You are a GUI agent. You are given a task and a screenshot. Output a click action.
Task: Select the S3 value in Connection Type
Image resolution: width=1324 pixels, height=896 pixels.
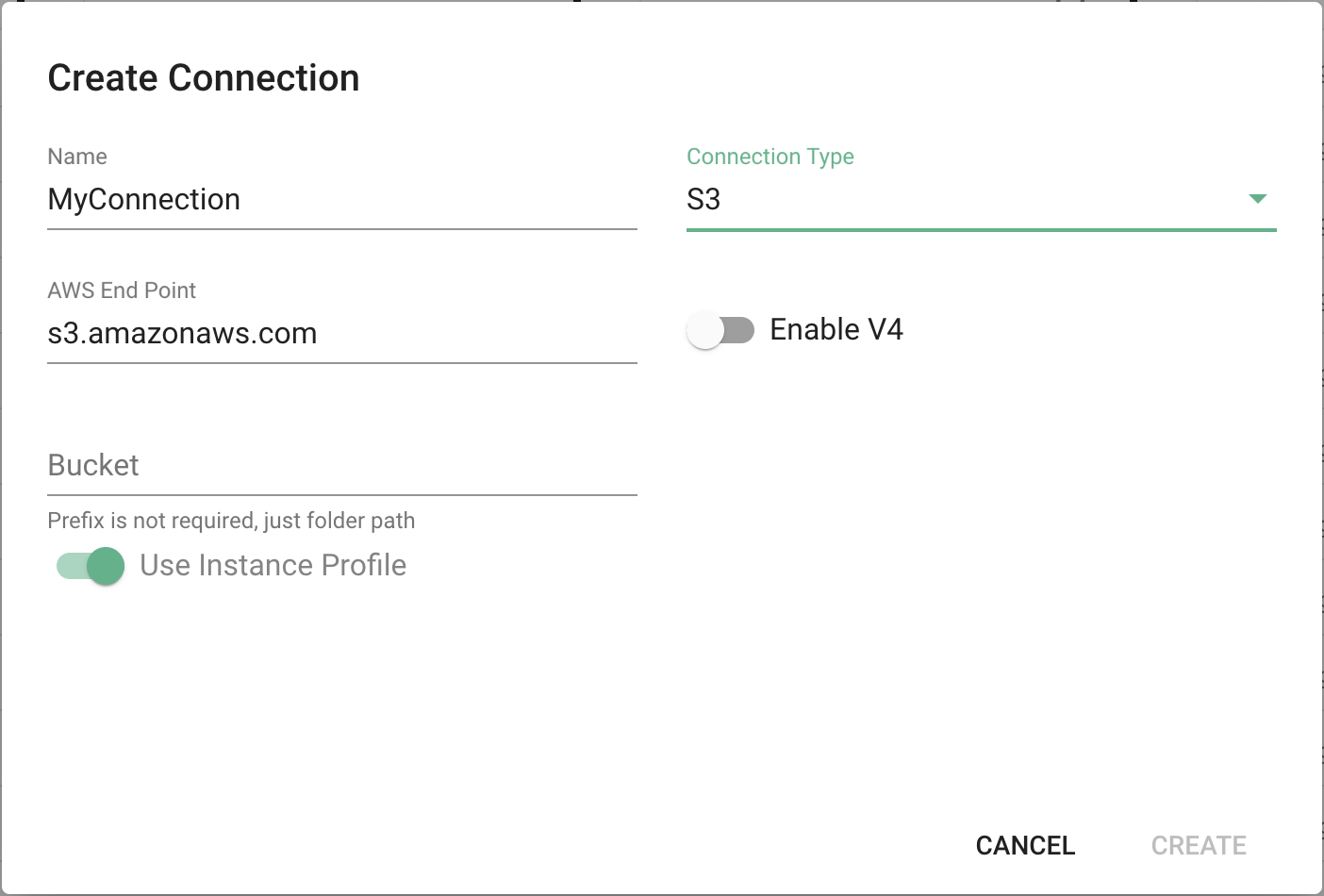703,199
